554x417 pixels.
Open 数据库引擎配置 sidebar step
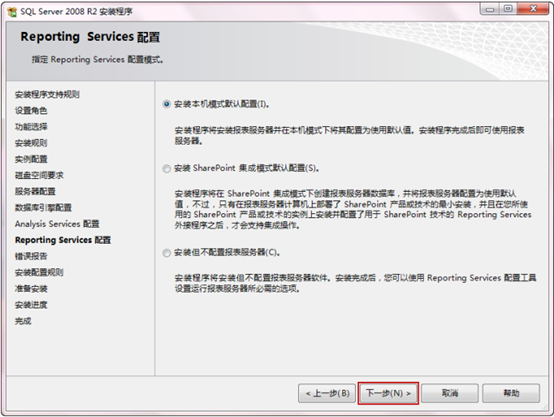pos(43,208)
